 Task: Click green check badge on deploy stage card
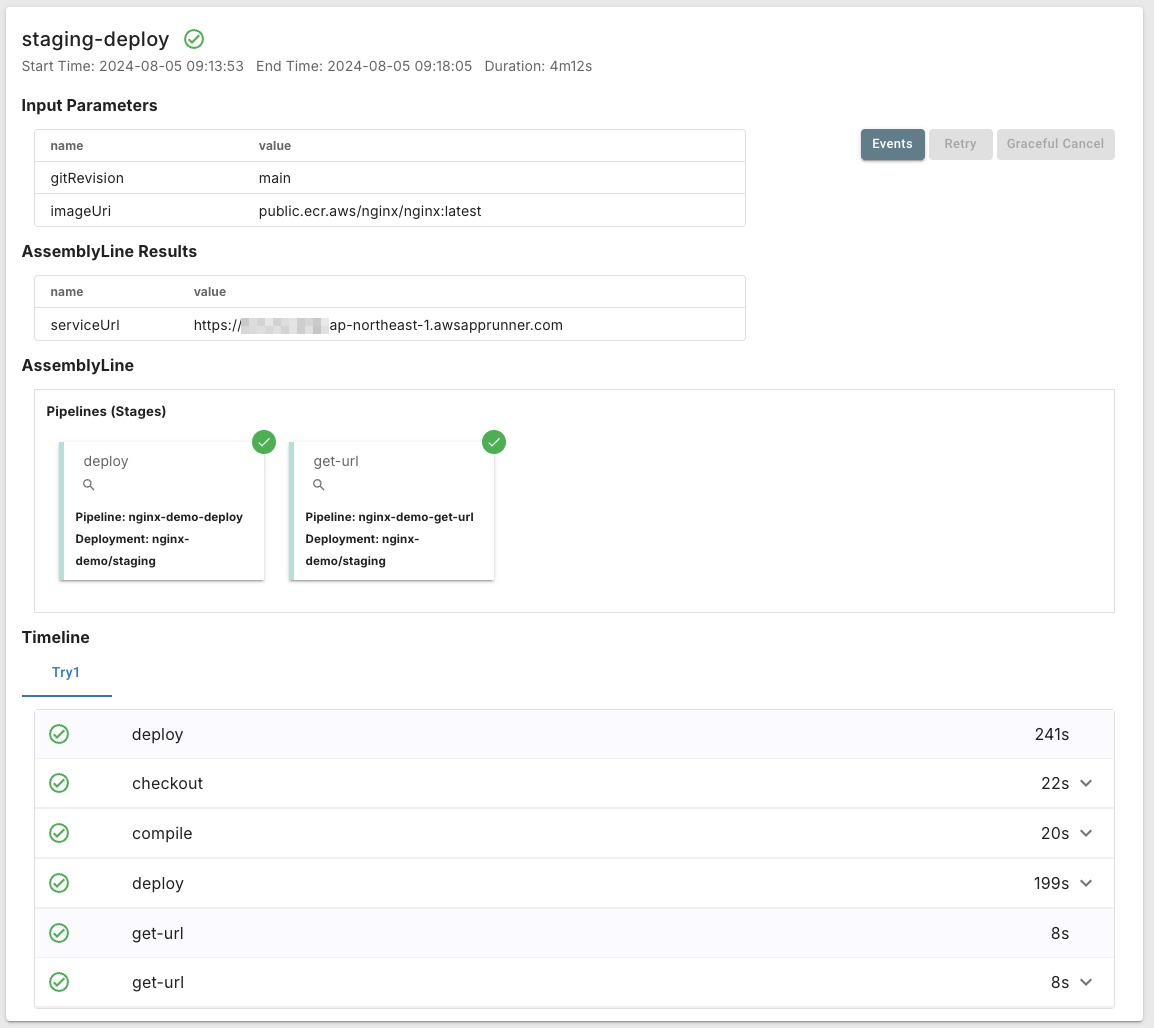pos(264,442)
